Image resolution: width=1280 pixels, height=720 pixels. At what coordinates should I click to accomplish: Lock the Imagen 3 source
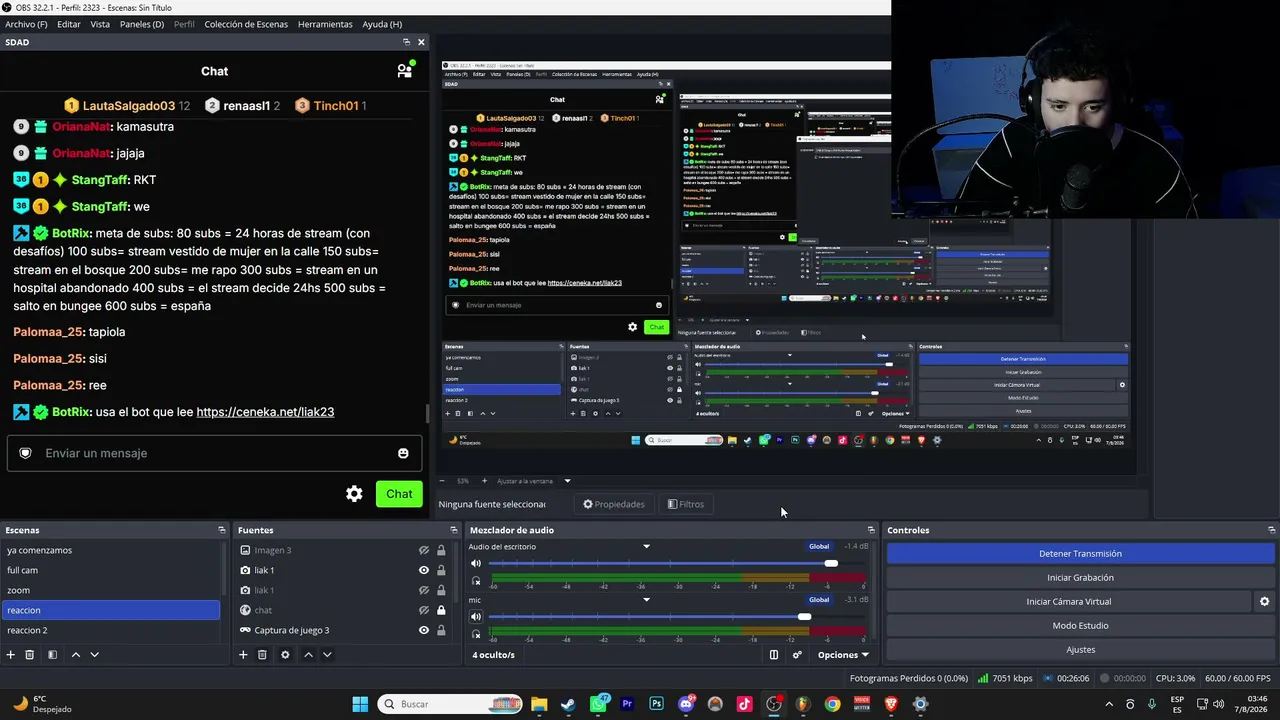[441, 550]
